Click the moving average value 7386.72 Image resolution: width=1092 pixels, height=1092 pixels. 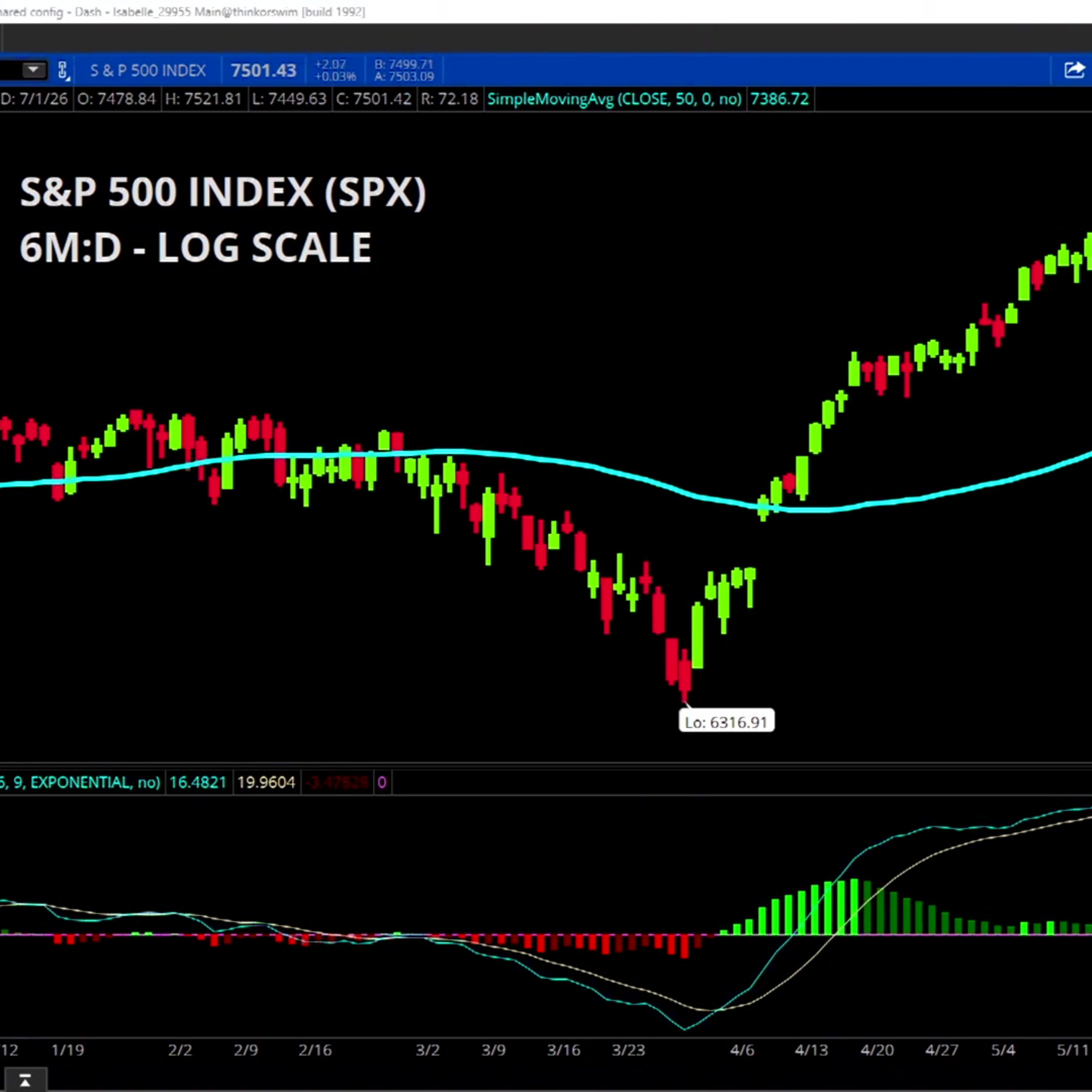point(779,99)
